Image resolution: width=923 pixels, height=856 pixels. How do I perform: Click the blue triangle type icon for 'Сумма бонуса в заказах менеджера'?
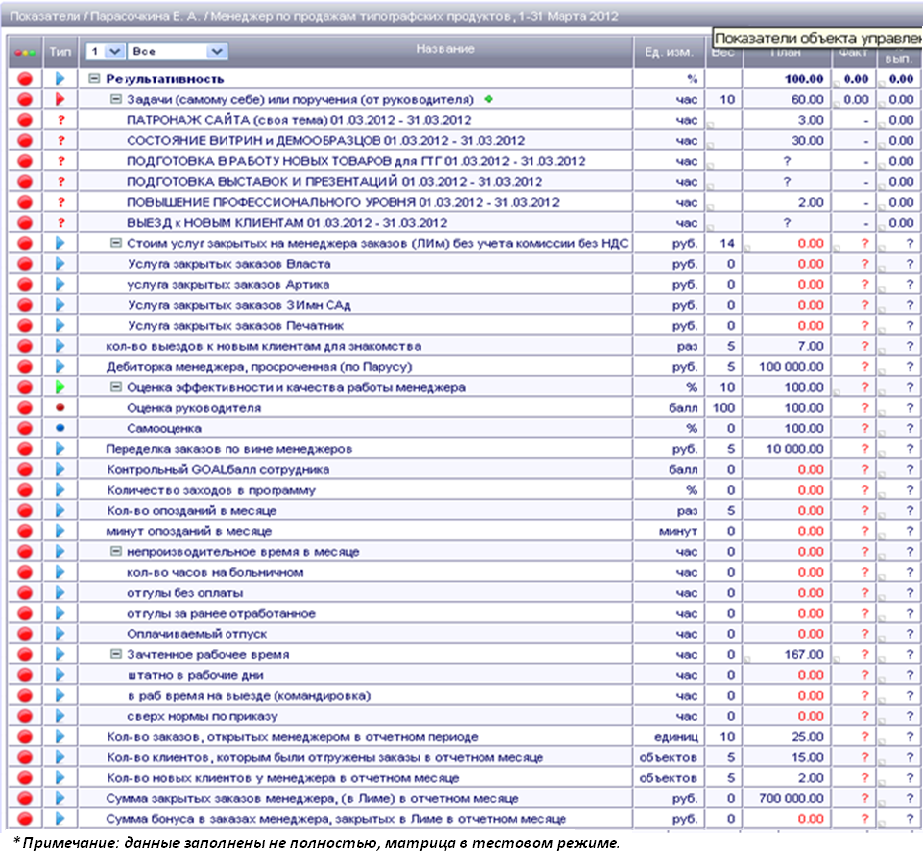coord(60,819)
